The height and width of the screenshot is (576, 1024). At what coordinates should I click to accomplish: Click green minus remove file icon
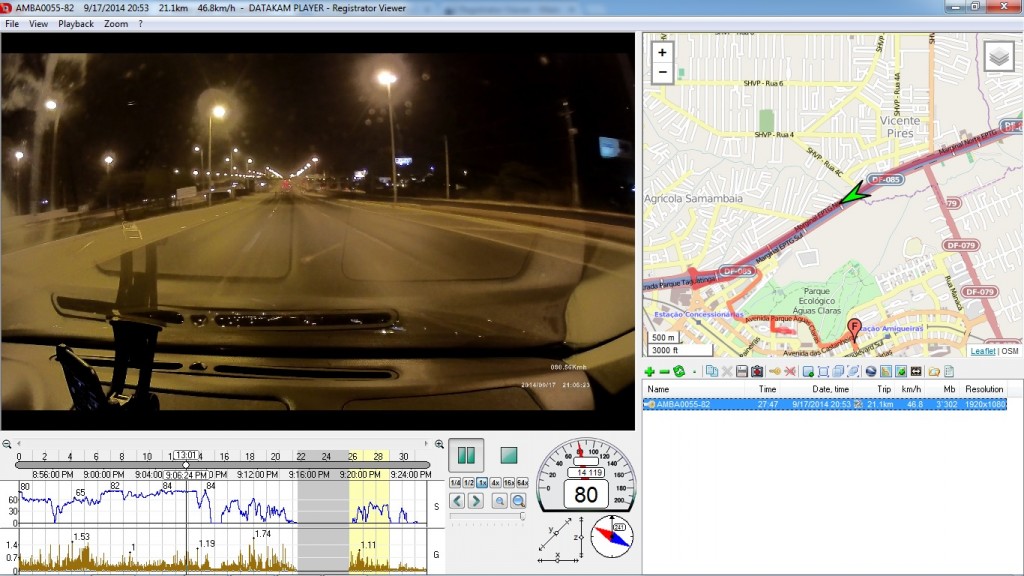click(x=664, y=371)
